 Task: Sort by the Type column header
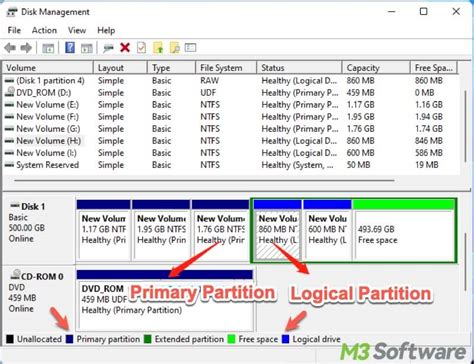tap(171, 68)
